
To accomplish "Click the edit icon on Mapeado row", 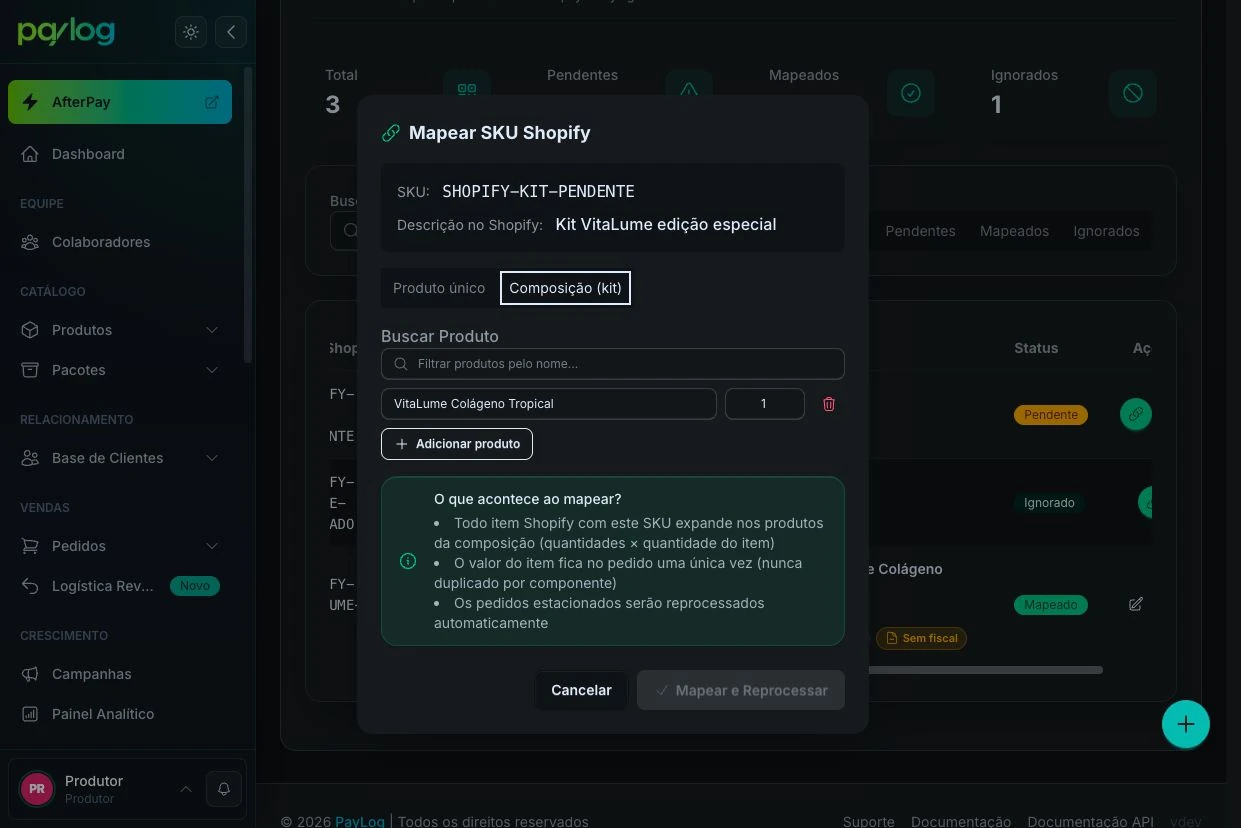I will [1136, 604].
